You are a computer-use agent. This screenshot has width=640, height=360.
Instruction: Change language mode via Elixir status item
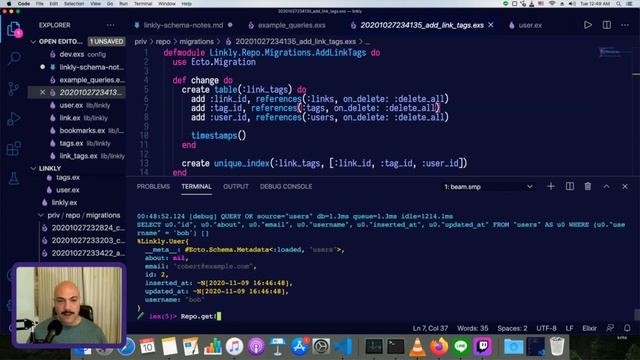589,328
